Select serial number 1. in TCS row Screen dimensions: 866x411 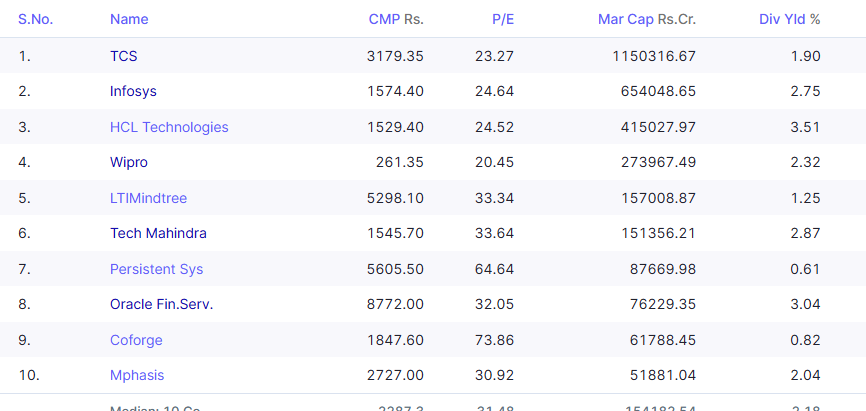(x=24, y=56)
